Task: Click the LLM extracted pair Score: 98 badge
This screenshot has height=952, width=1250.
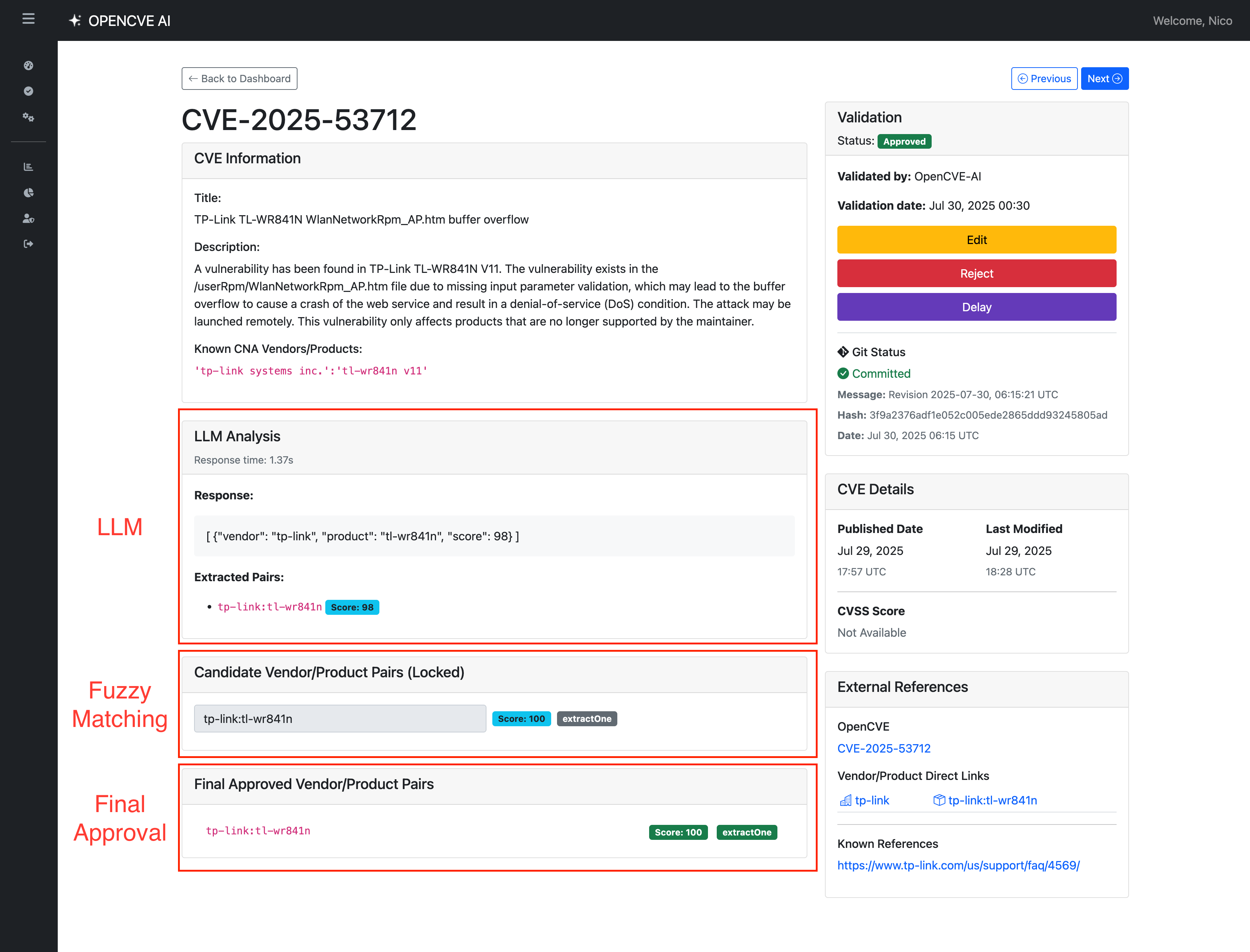Action: coord(352,607)
